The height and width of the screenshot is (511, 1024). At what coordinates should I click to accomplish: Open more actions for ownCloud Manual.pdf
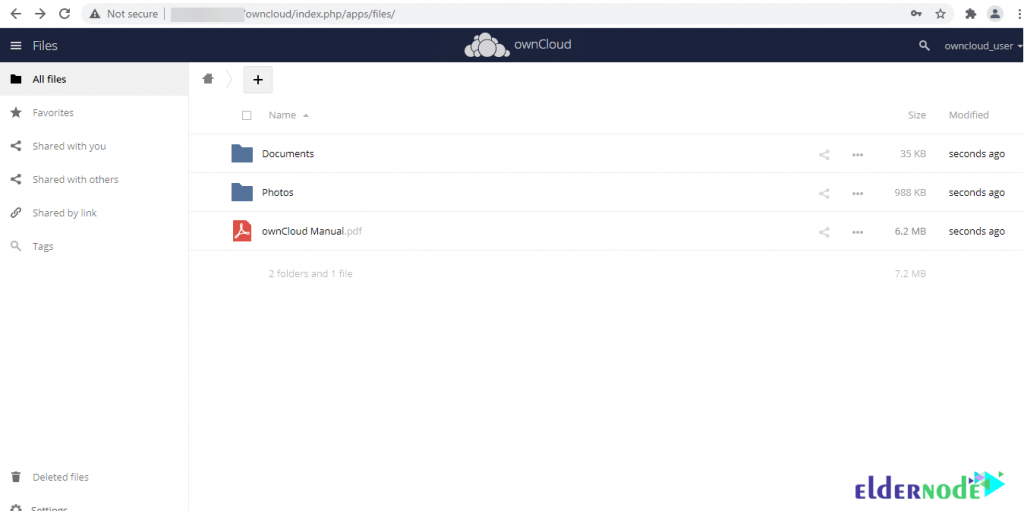click(x=857, y=232)
